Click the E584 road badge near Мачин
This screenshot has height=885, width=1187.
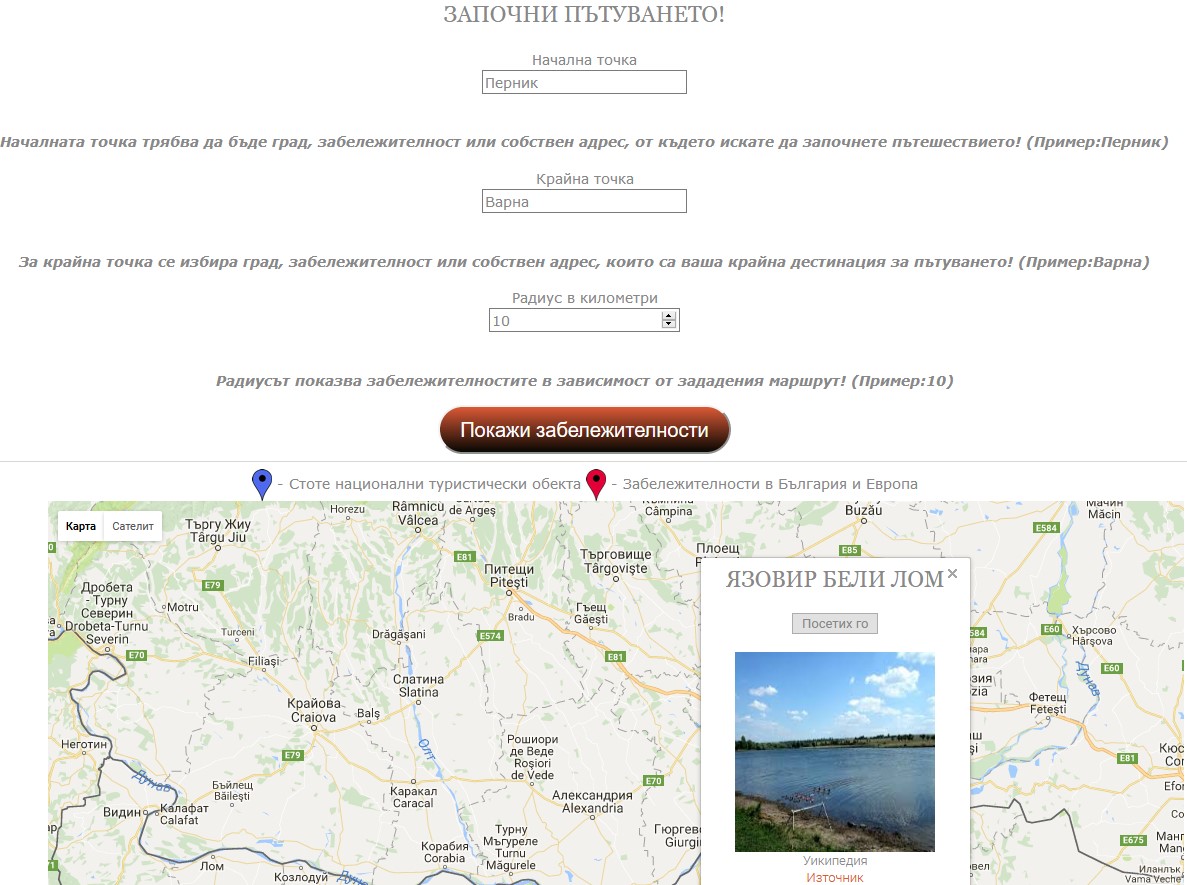point(1046,528)
